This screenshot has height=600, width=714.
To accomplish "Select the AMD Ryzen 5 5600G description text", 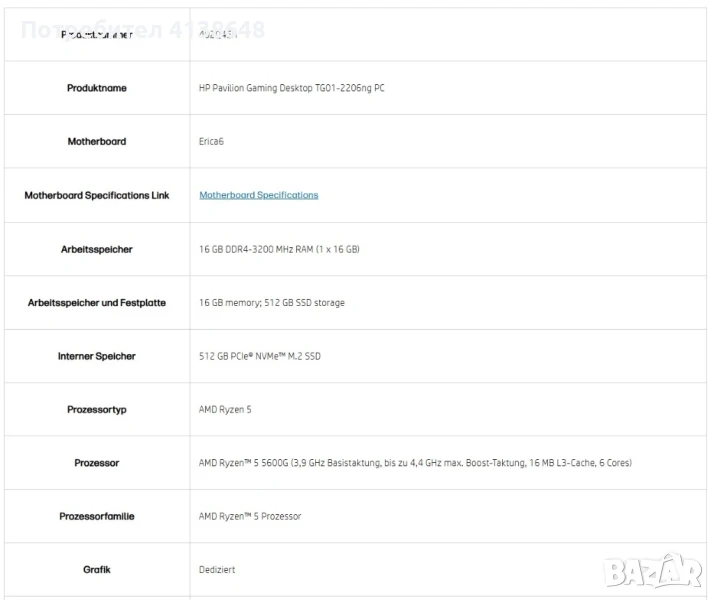I will coord(415,463).
